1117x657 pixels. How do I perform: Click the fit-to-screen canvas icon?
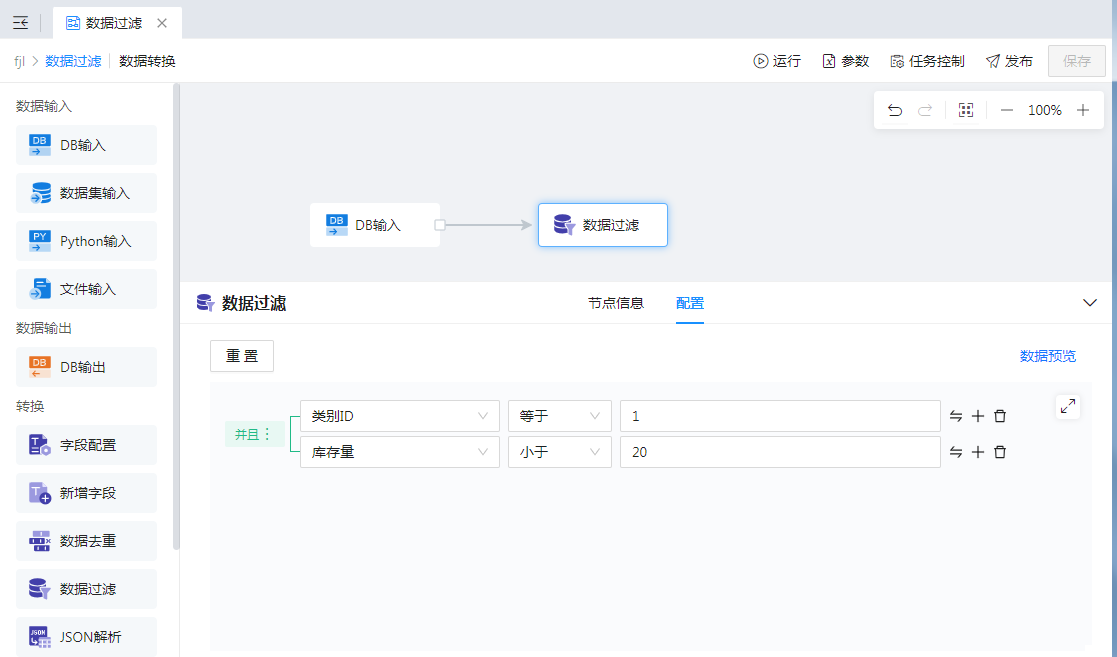(965, 110)
